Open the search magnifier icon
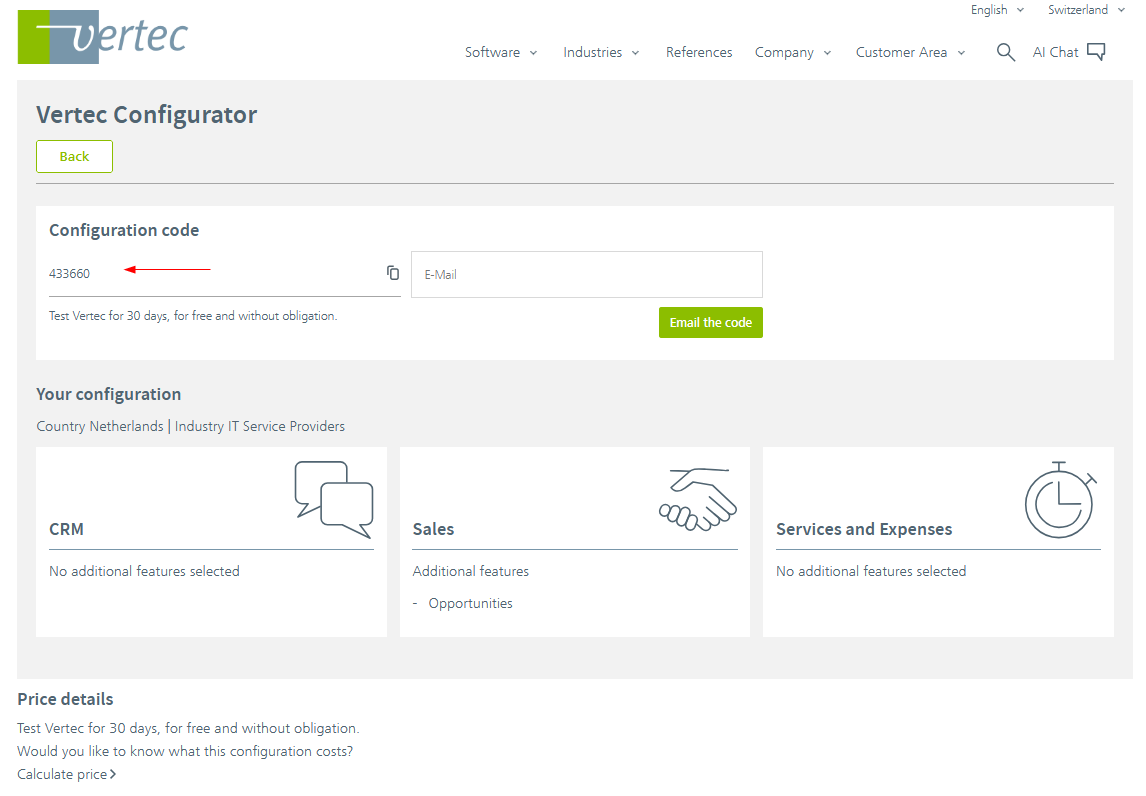Screen dimensions: 1146x796 click(x=1006, y=52)
